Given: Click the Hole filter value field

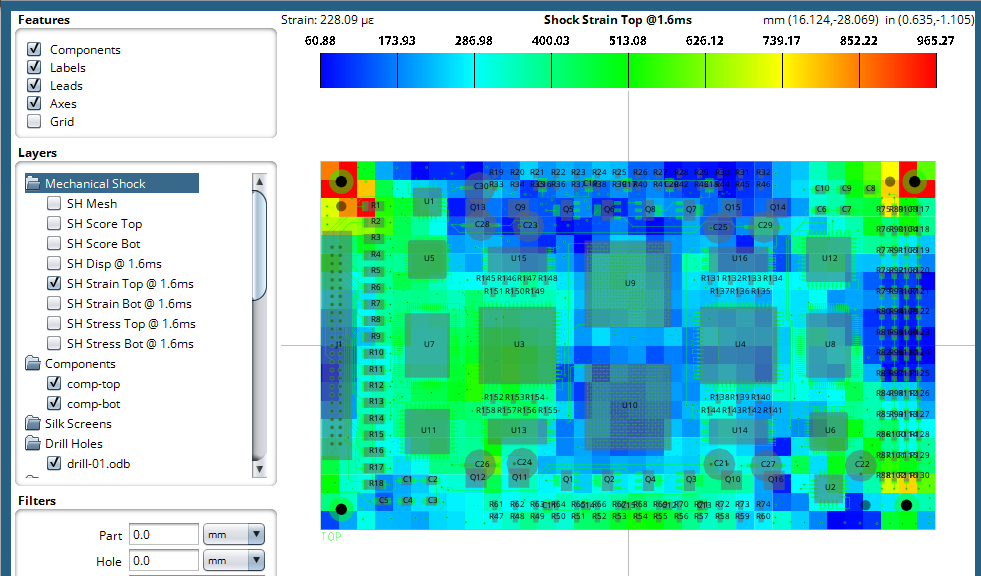Looking at the screenshot, I should 164,561.
